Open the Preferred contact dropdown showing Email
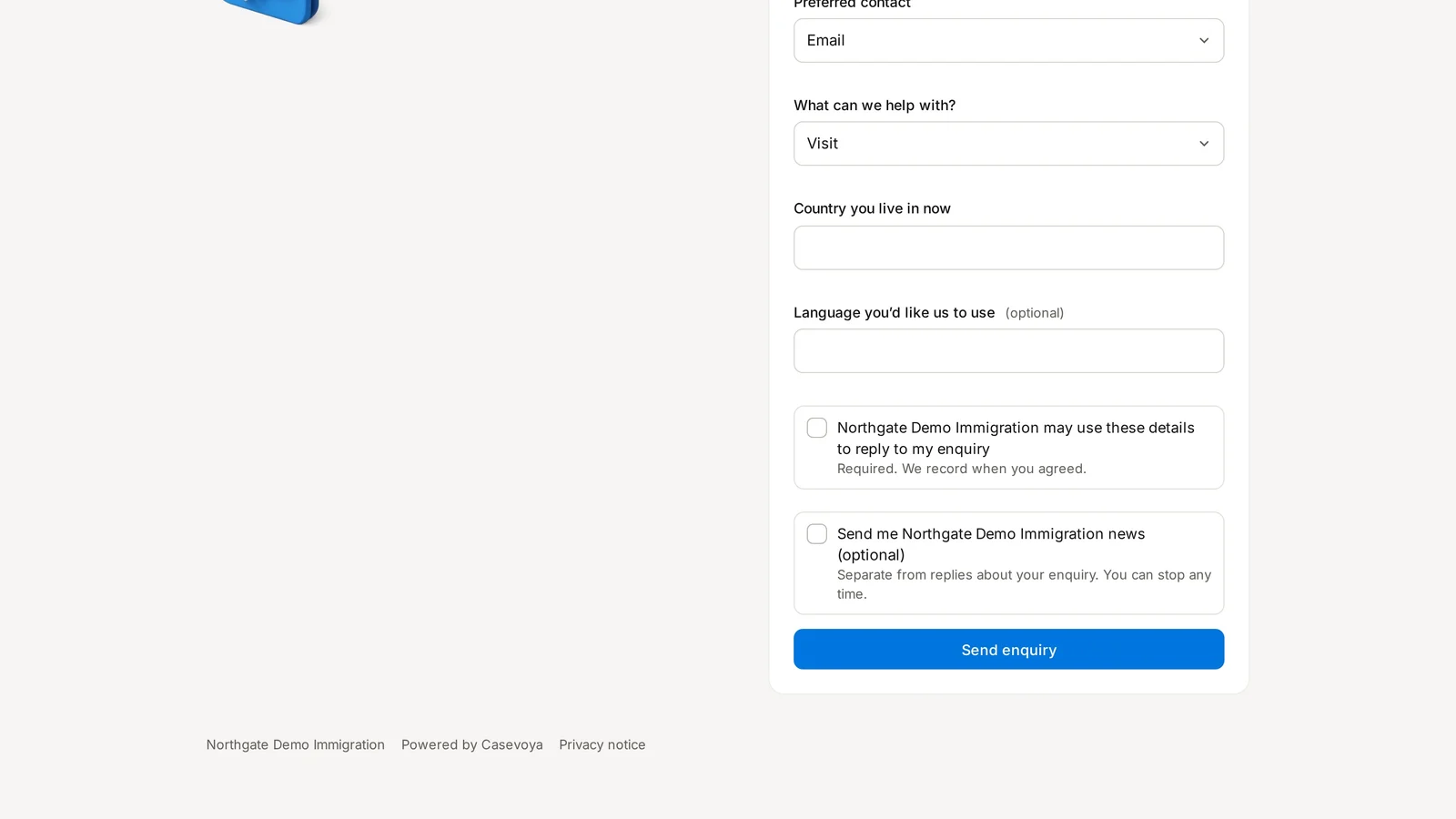Image resolution: width=1456 pixels, height=819 pixels. pyautogui.click(x=1008, y=40)
